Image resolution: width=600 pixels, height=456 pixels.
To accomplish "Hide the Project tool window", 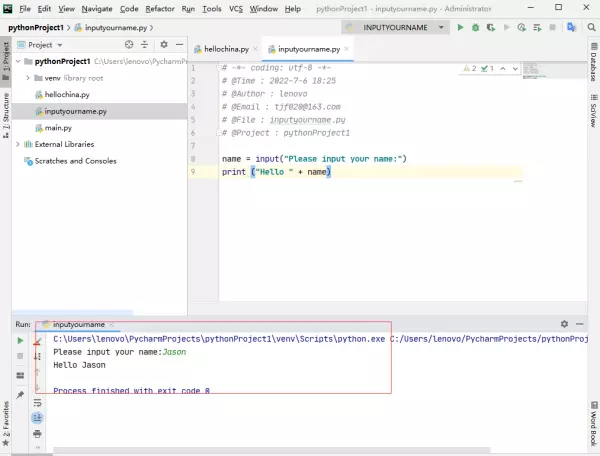I will tap(179, 45).
